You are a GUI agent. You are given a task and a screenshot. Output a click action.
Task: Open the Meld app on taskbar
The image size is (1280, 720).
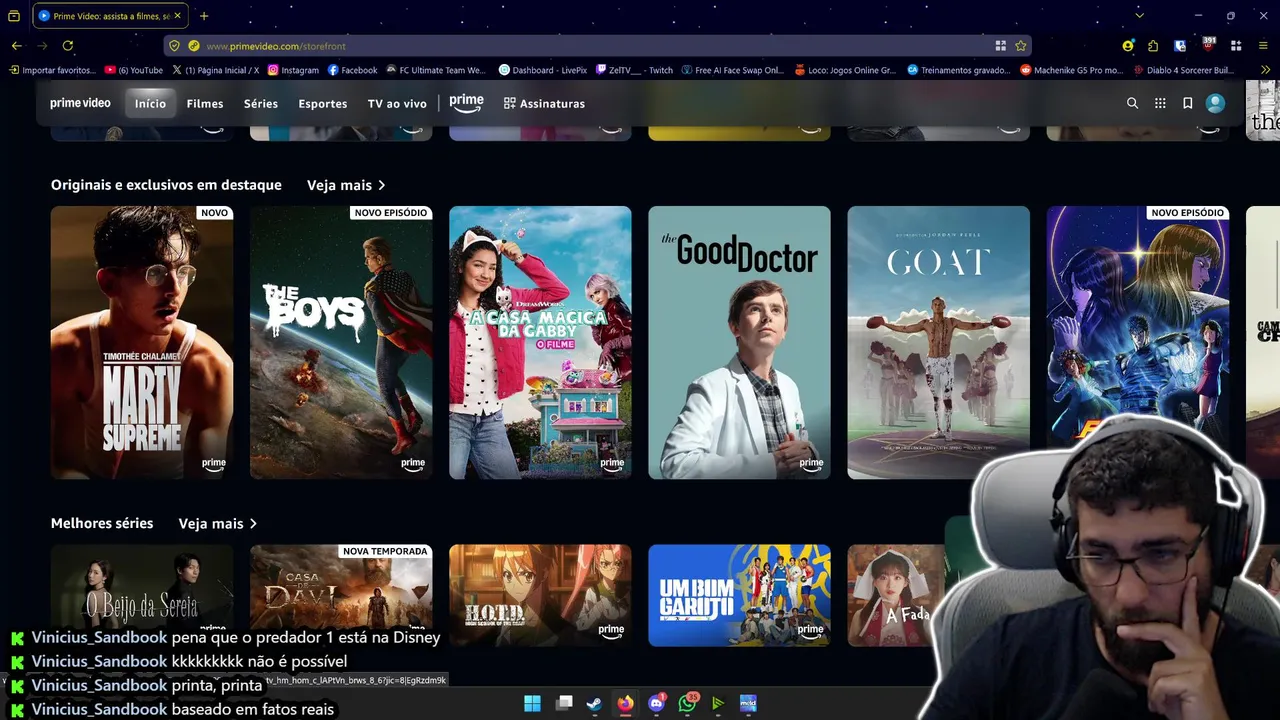tap(748, 703)
